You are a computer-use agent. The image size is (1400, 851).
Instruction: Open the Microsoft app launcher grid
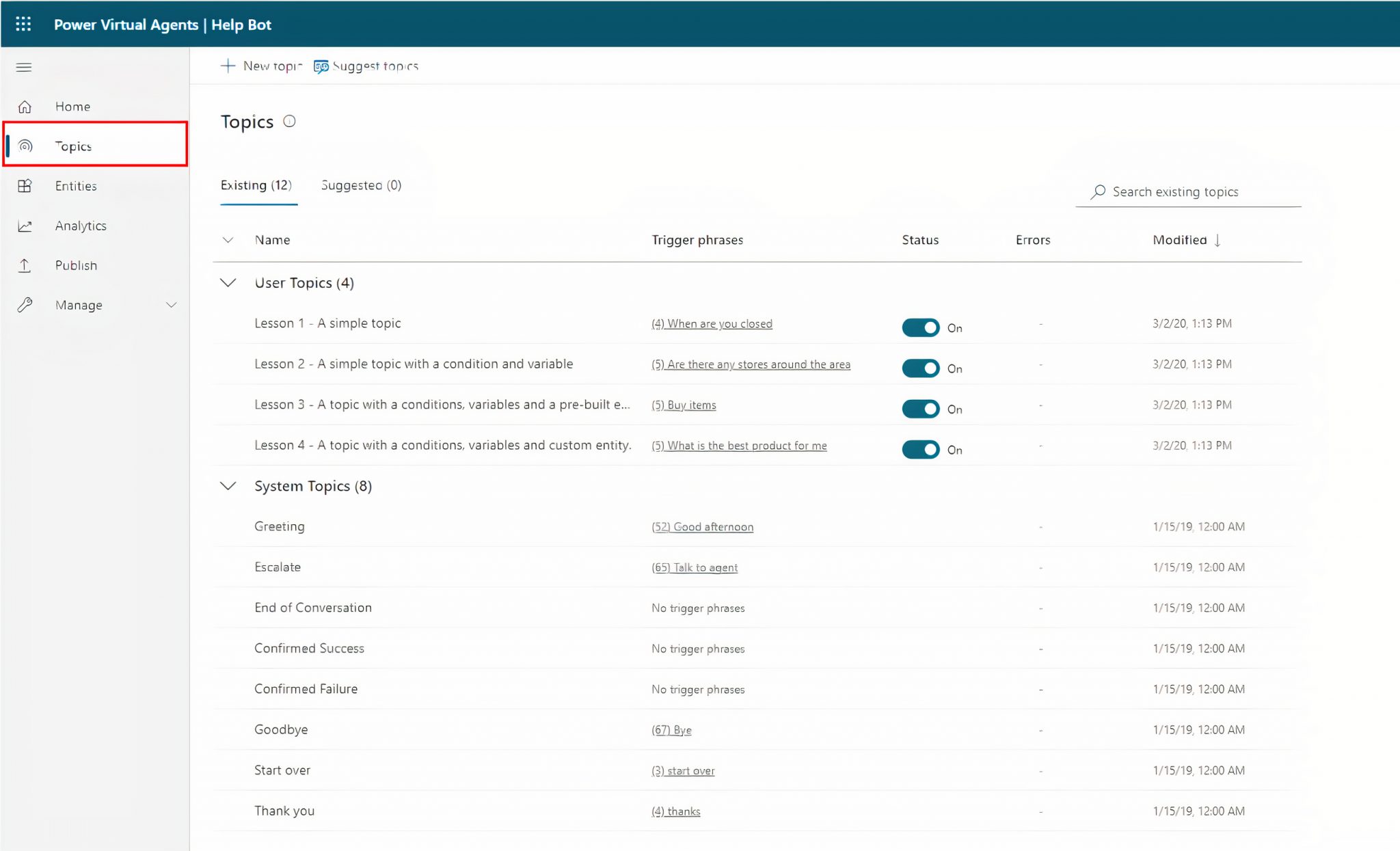23,23
